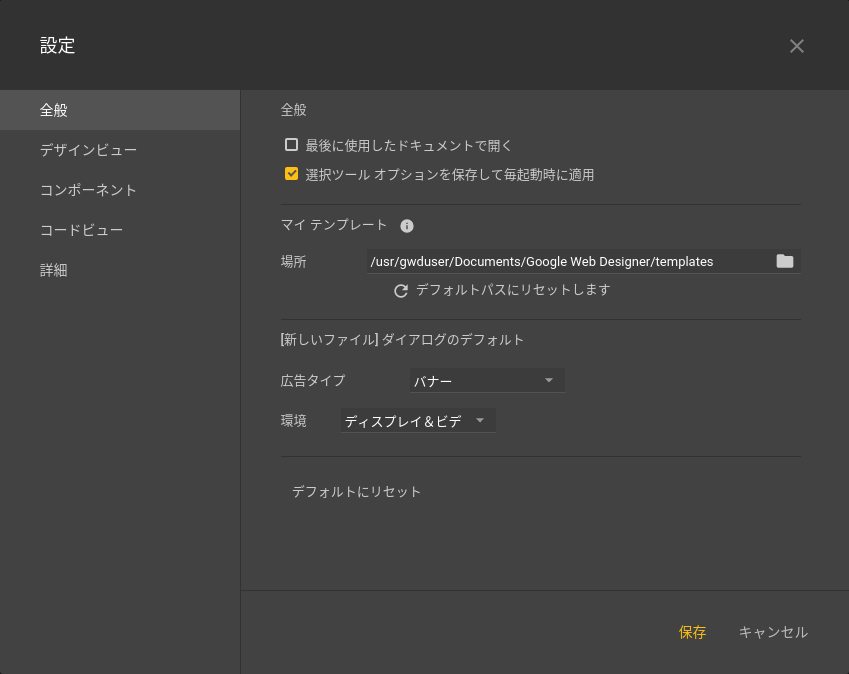Click the 環境 label
The image size is (849, 674).
click(x=293, y=421)
